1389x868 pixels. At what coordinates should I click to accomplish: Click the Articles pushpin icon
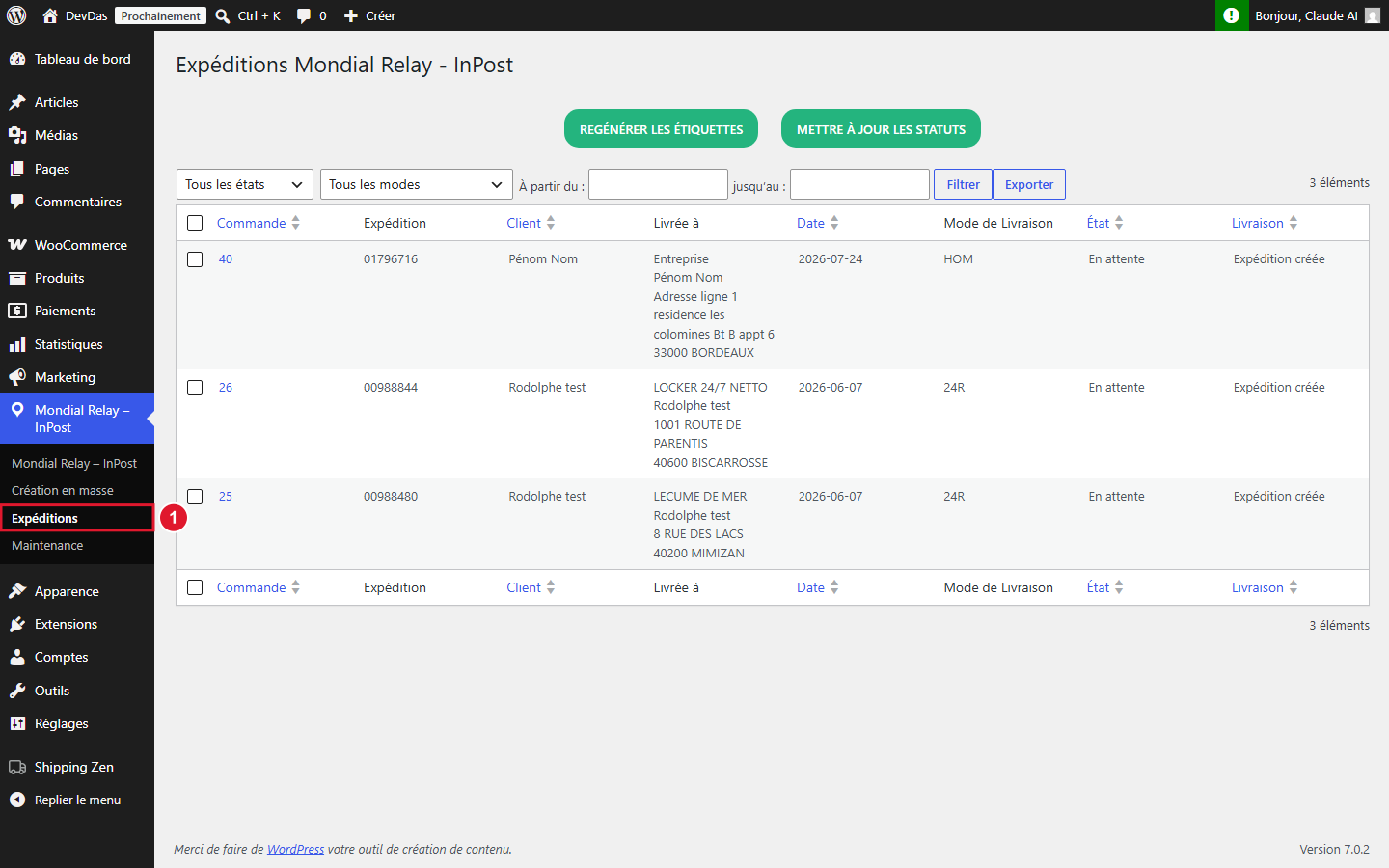click(x=17, y=102)
